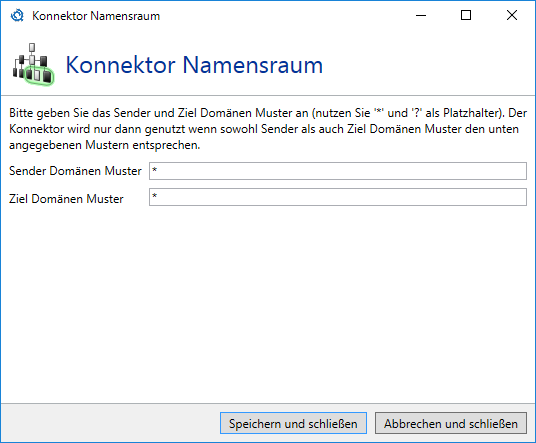This screenshot has height=443, width=536.
Task: Place cursor after asterisk in Ziel field
Action: coord(158,197)
